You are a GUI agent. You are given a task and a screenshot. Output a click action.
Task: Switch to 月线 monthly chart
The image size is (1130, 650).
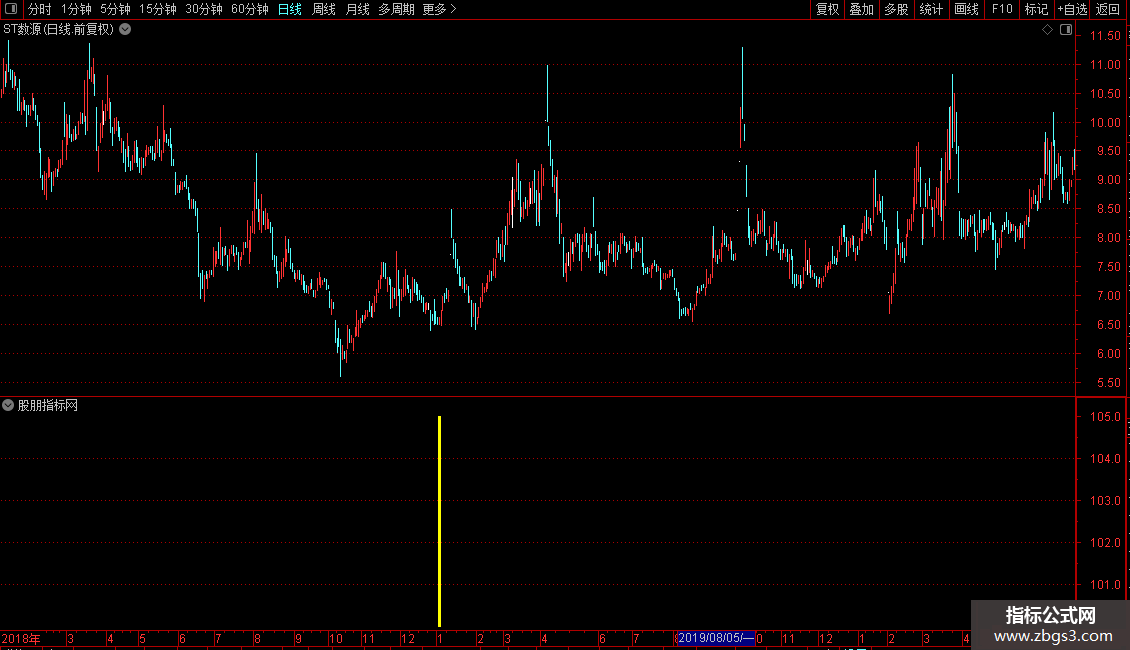357,9
